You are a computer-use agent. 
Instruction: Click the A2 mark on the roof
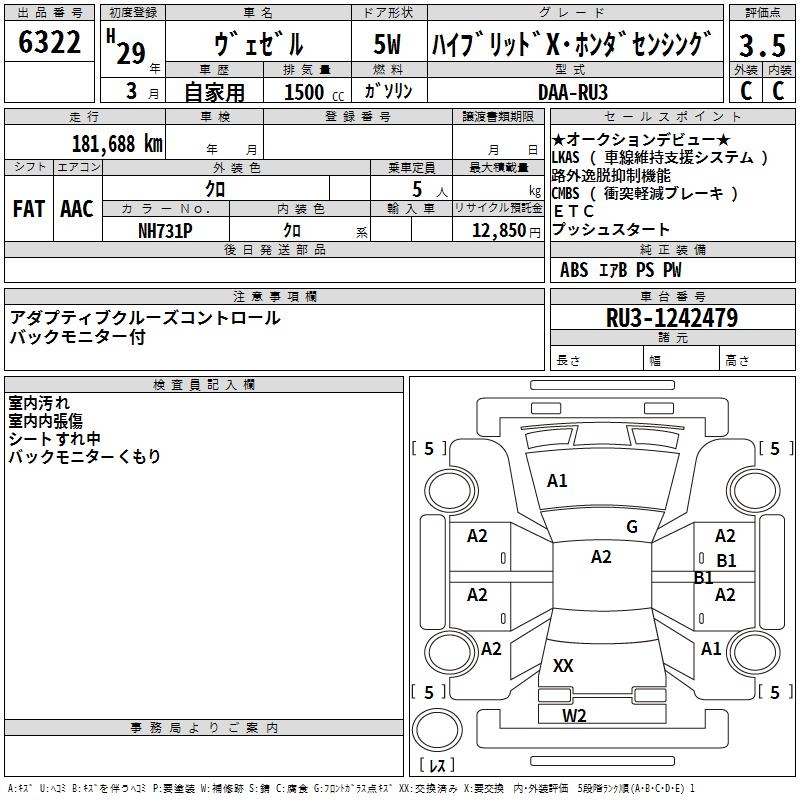(x=601, y=557)
